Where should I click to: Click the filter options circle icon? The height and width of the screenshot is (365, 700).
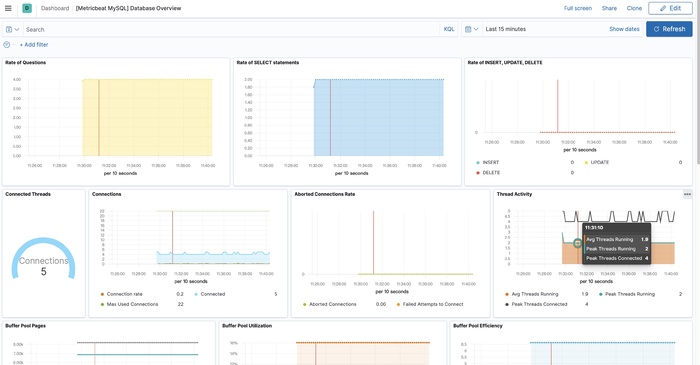pos(6,45)
